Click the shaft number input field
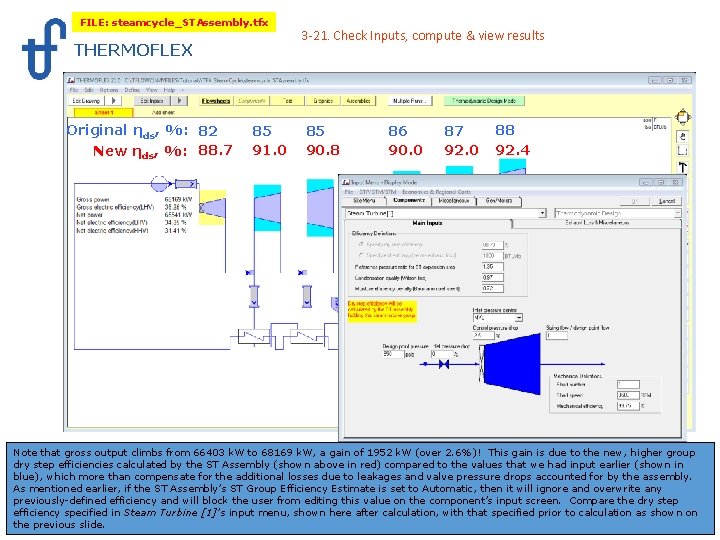The image size is (720, 540). click(x=628, y=385)
